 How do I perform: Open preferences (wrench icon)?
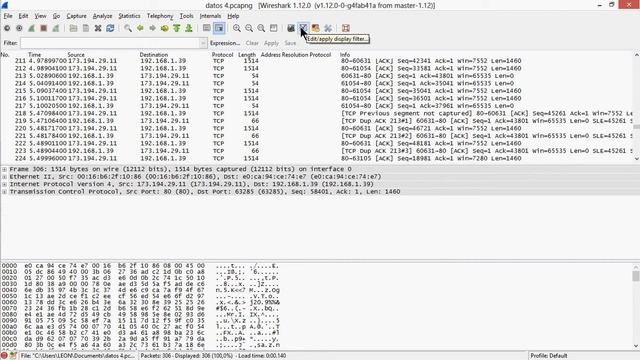pyautogui.click(x=328, y=28)
